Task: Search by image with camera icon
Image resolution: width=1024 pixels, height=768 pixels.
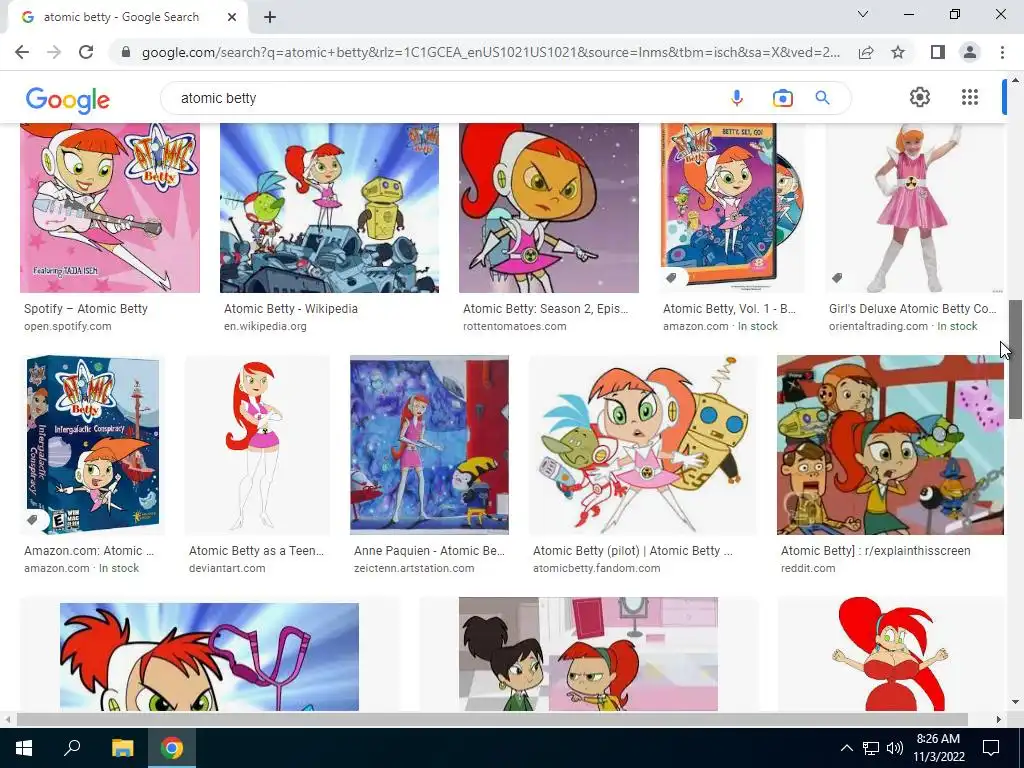Action: (x=782, y=98)
